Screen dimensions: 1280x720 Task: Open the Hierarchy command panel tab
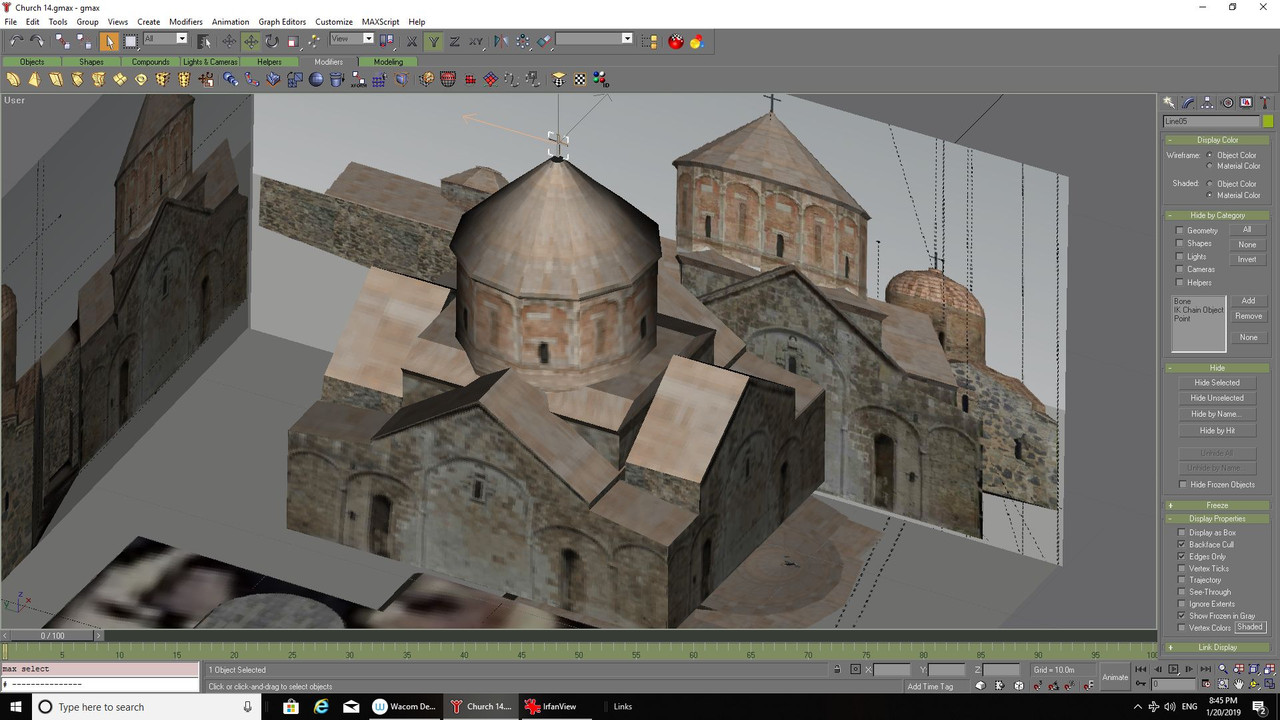1207,103
